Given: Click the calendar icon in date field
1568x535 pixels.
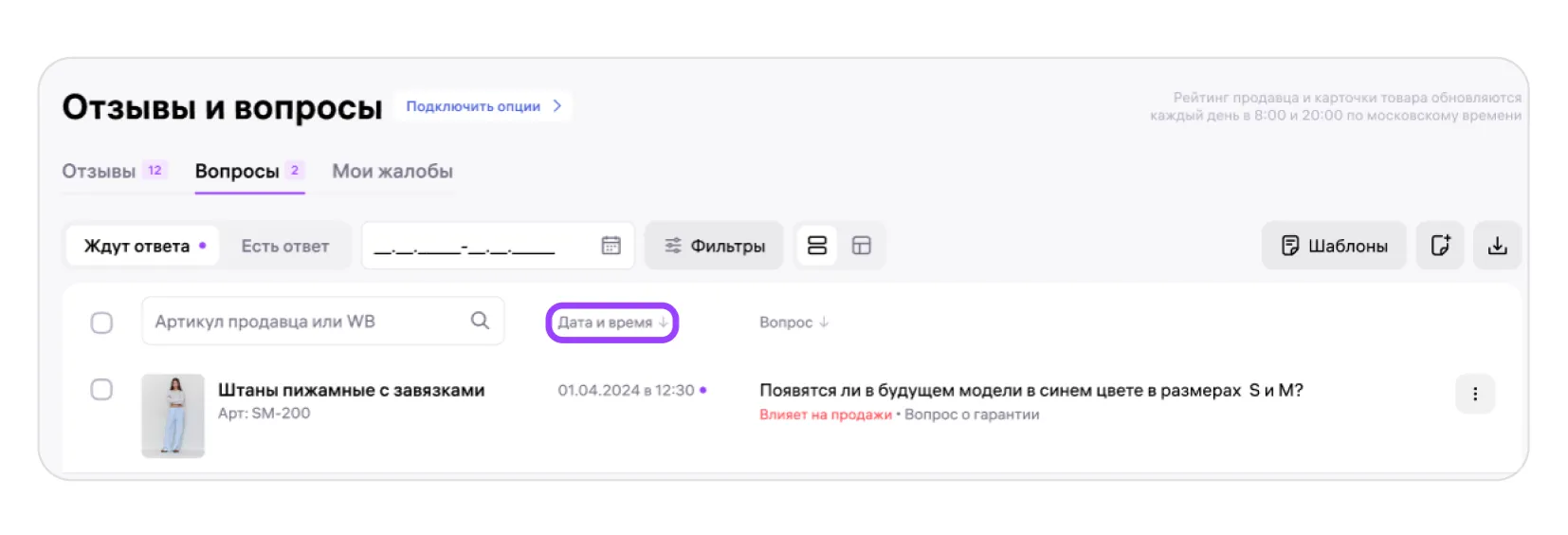Looking at the screenshot, I should pyautogui.click(x=611, y=246).
